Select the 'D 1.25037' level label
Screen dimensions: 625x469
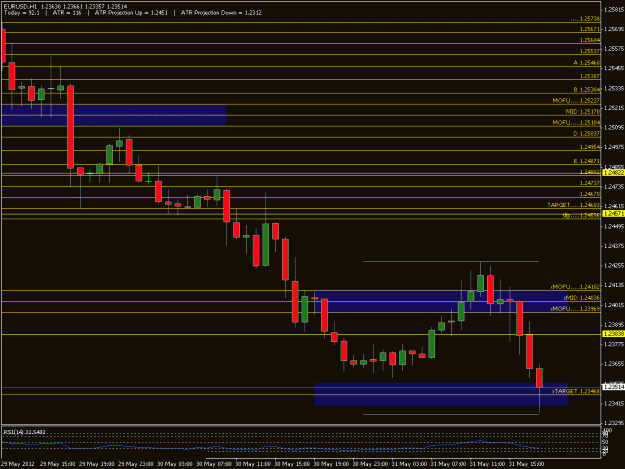pyautogui.click(x=586, y=134)
